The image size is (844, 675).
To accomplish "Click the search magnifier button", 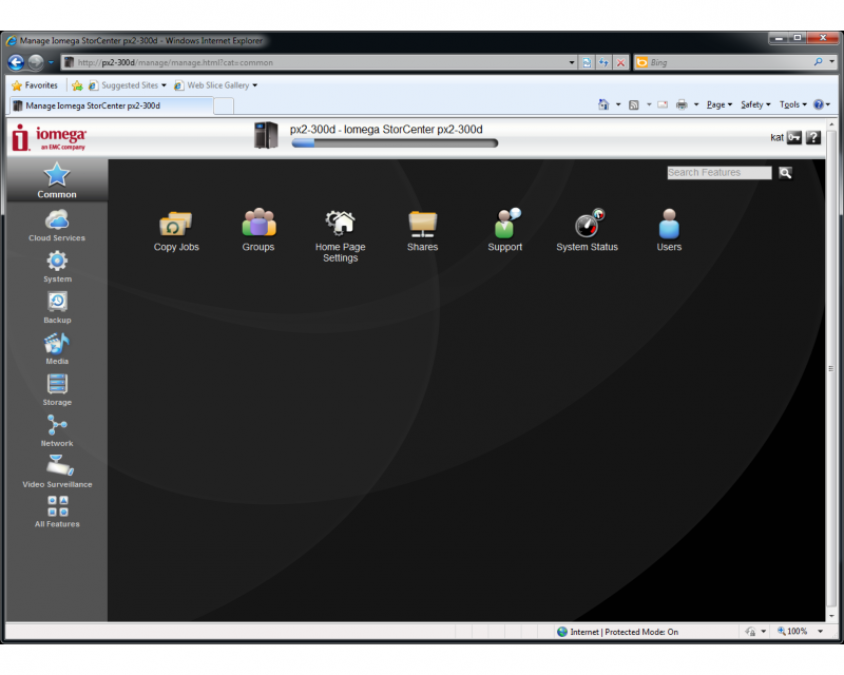I will tap(785, 173).
